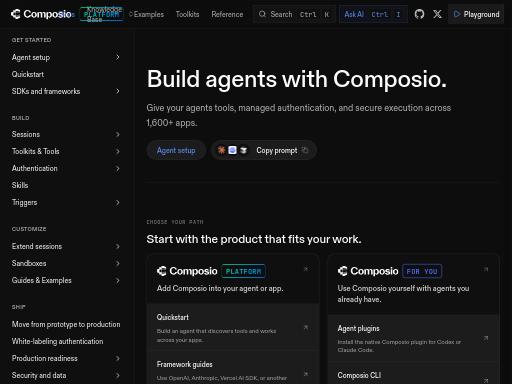Click the CUSTOMIZE section label
This screenshot has width=512, height=384.
point(29,229)
